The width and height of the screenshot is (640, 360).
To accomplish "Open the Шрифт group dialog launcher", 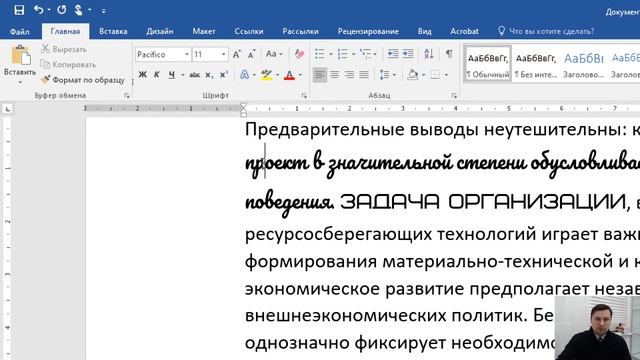I will click(x=304, y=96).
